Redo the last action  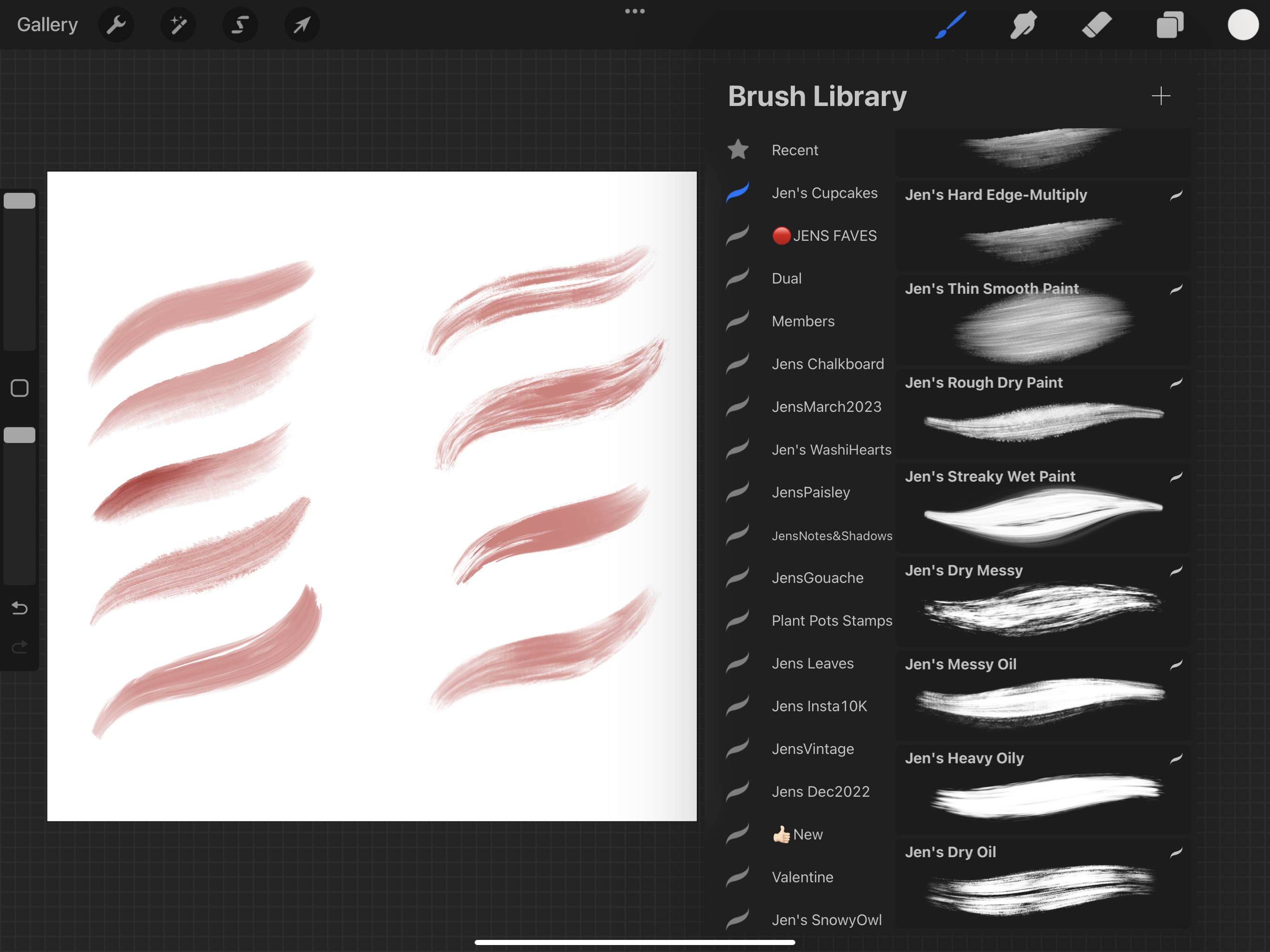coord(20,648)
